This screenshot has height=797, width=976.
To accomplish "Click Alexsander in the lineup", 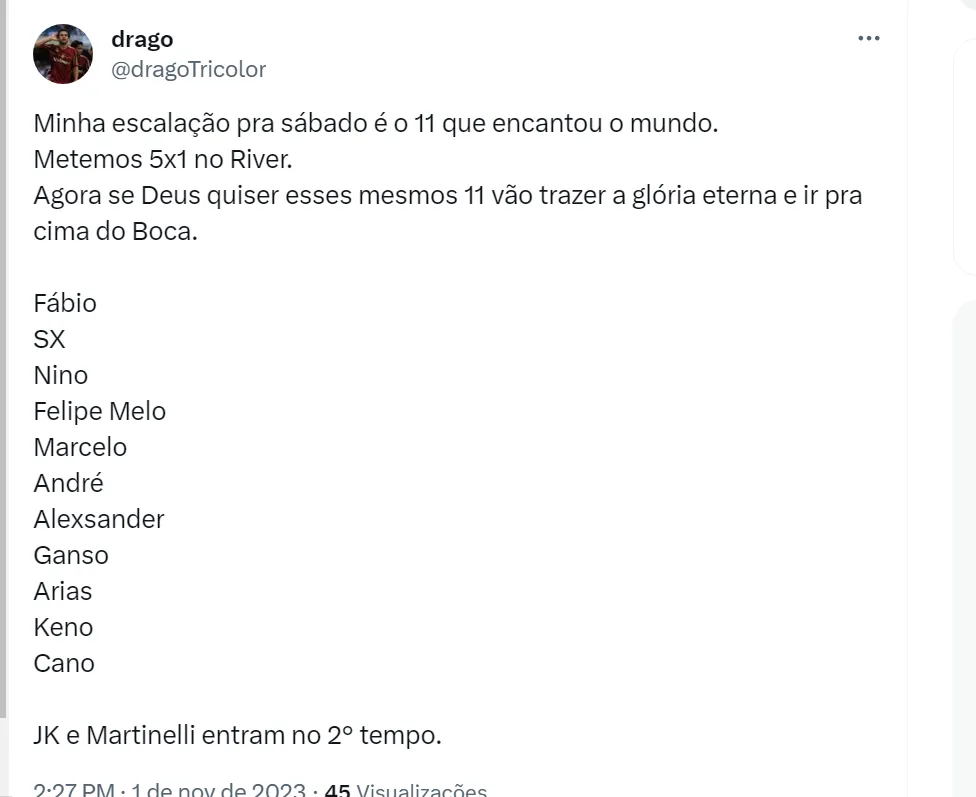I will tap(98, 519).
